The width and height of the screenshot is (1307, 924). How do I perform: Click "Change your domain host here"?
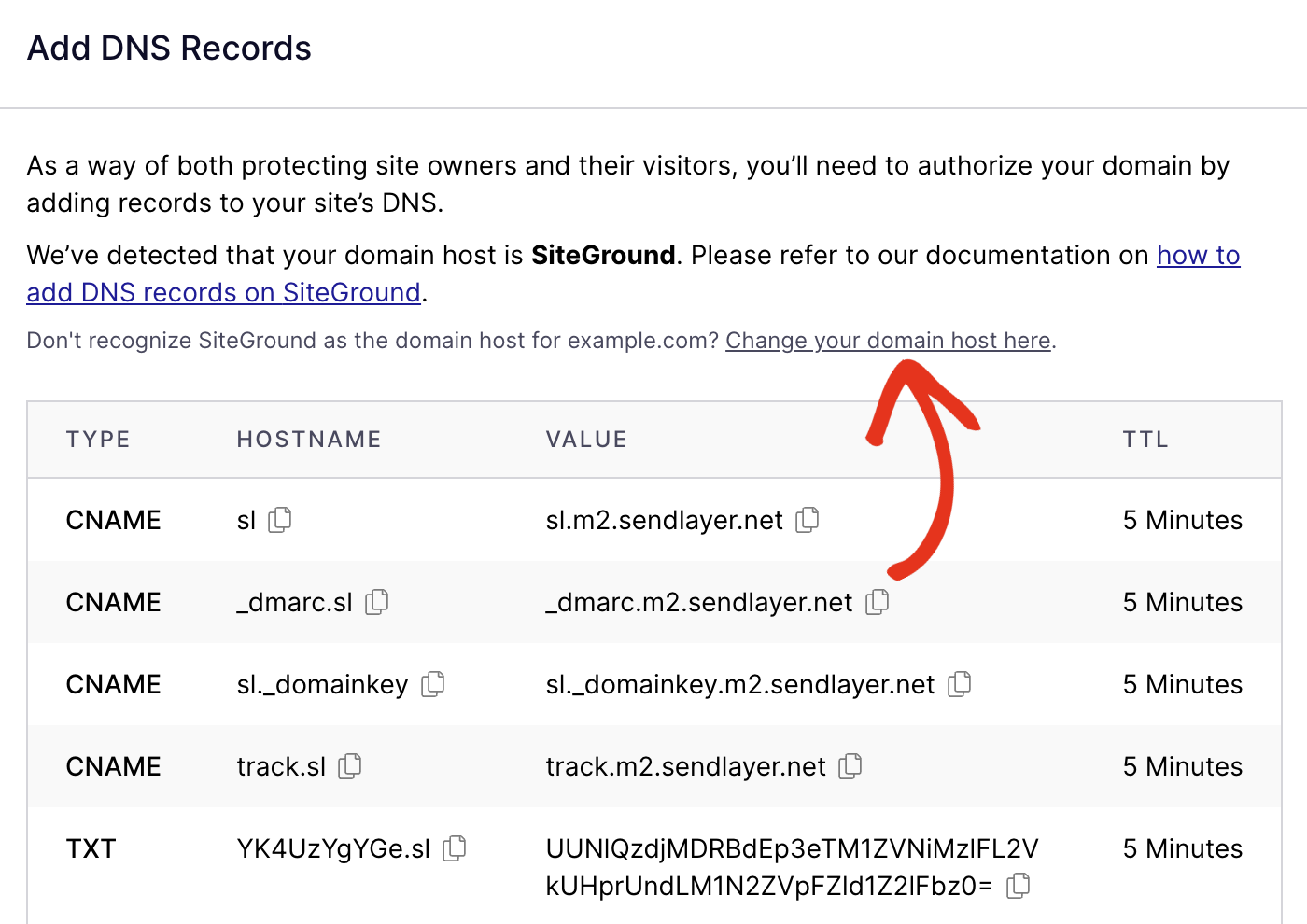click(x=888, y=341)
